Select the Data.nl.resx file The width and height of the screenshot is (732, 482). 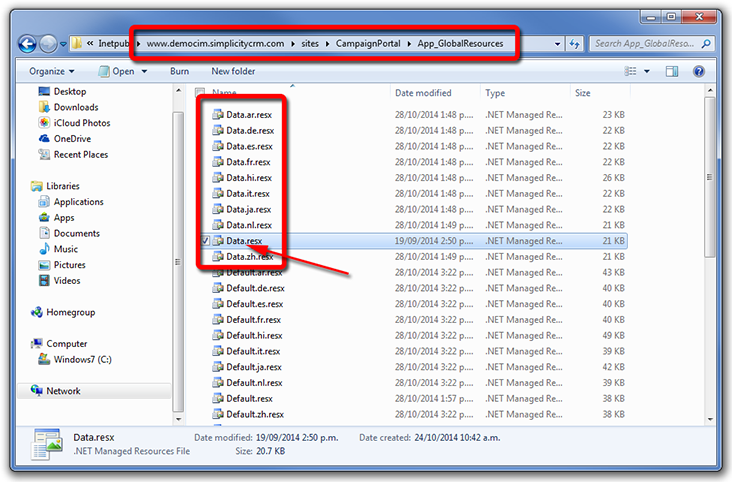[249, 225]
